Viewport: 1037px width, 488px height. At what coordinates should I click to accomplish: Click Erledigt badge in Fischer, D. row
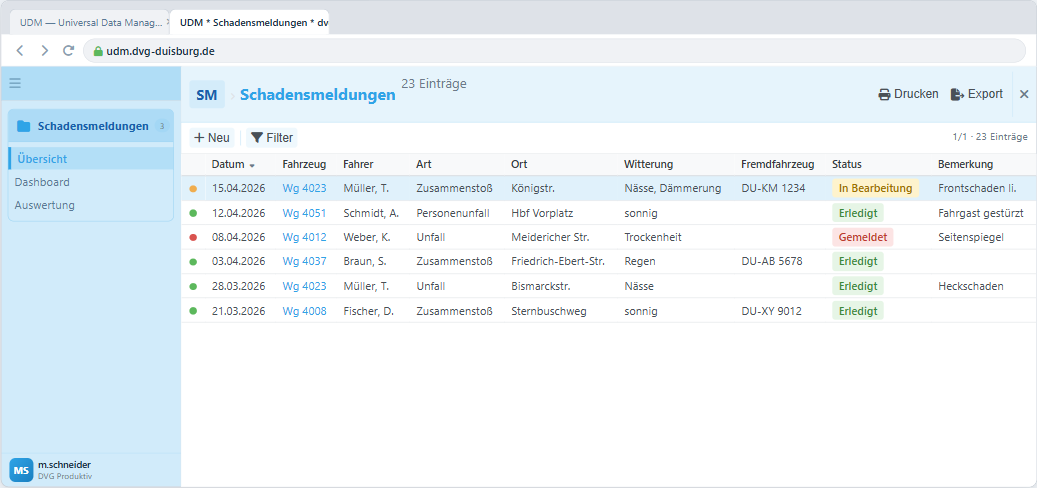pos(858,311)
